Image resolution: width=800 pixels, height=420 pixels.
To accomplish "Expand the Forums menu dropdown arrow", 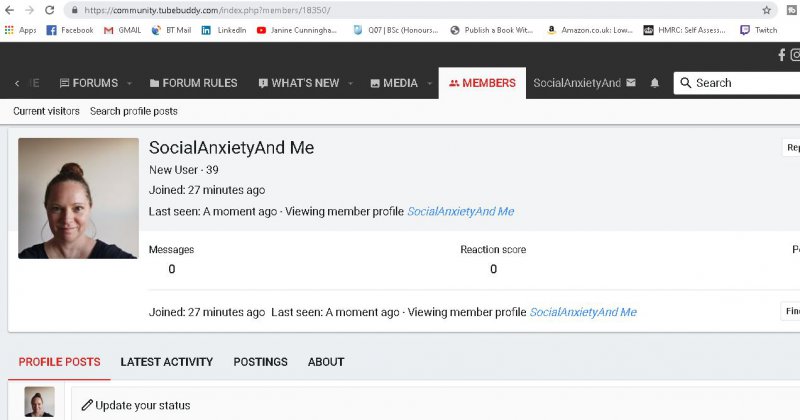I will coord(127,83).
